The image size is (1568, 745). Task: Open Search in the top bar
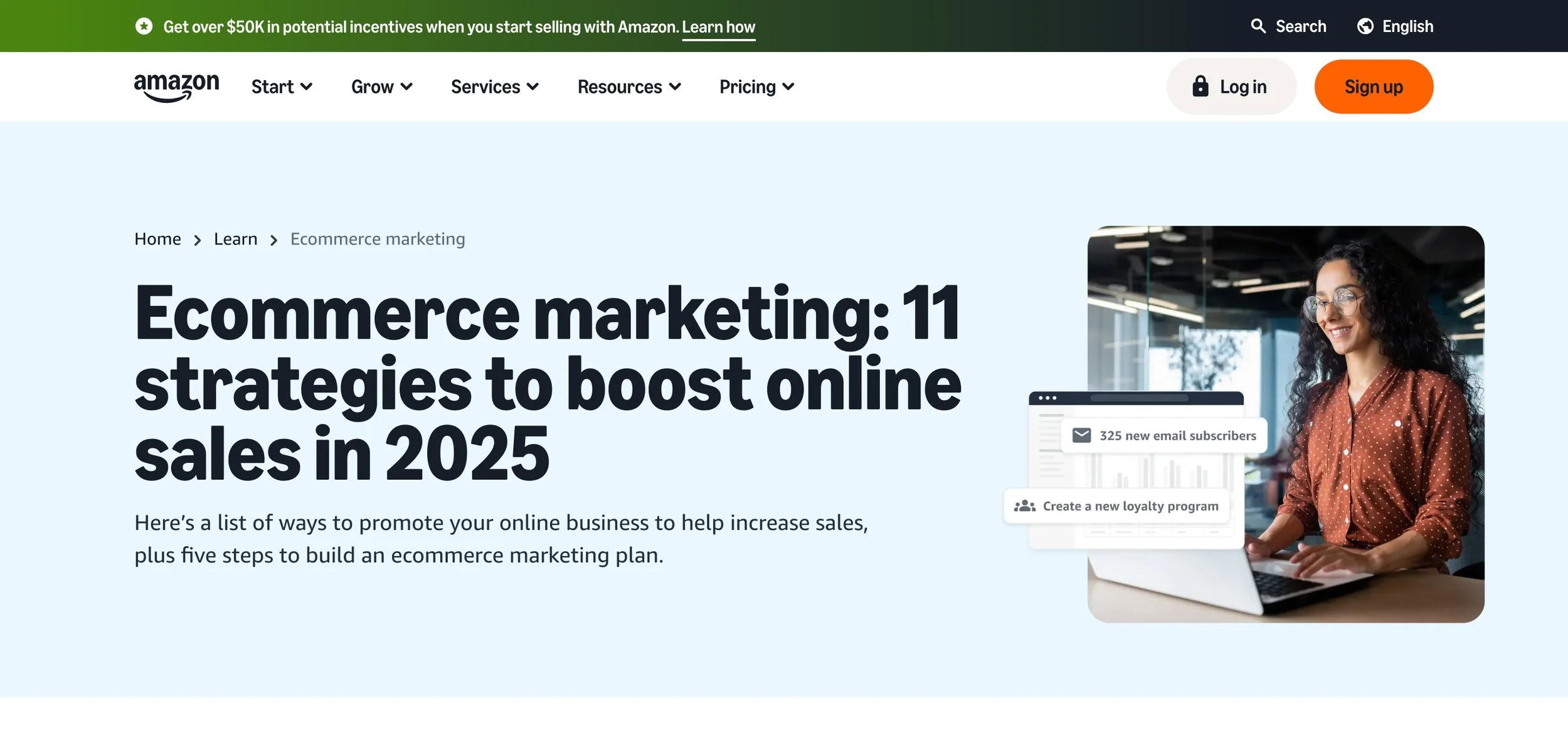[1288, 26]
